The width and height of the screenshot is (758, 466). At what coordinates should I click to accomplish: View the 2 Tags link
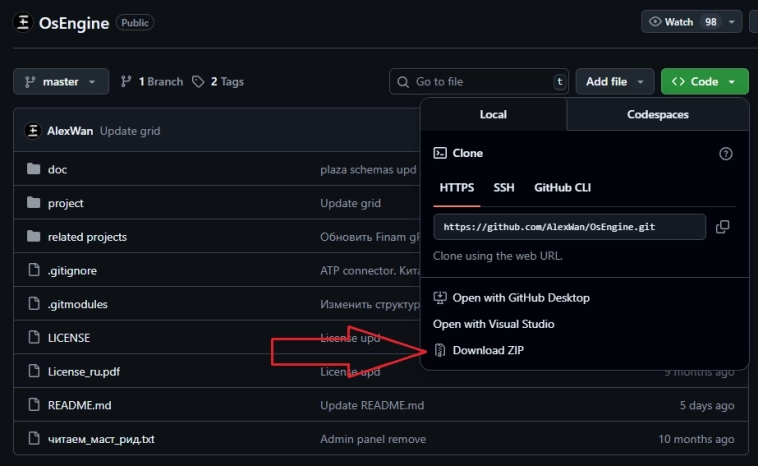(x=218, y=82)
